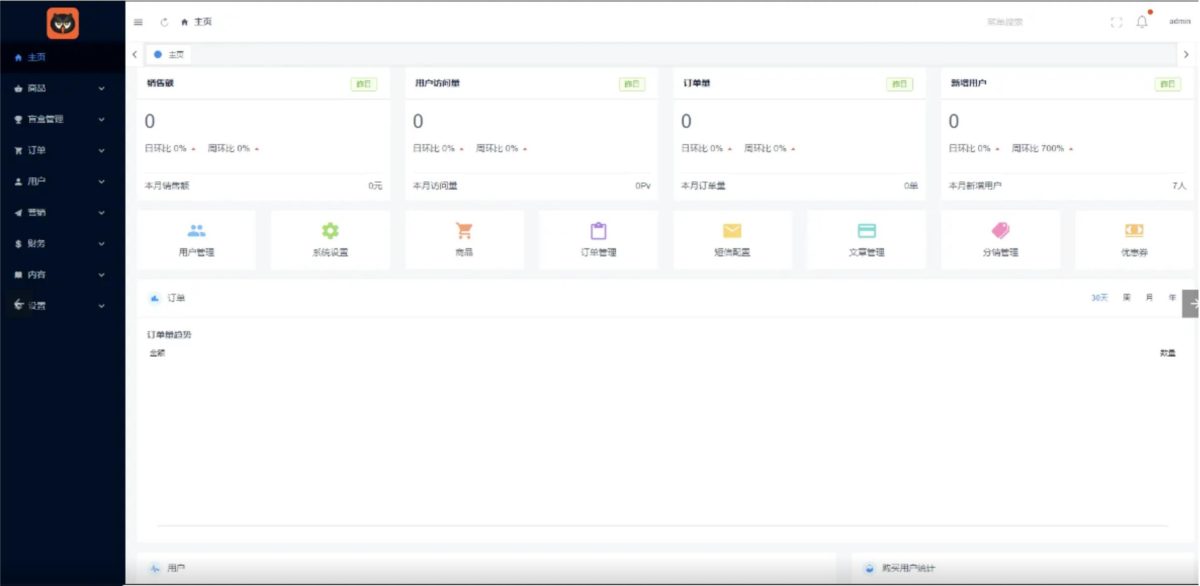The width and height of the screenshot is (1200, 586).
Task: Click the 0Pv monthly visits value
Action: pyautogui.click(x=642, y=186)
